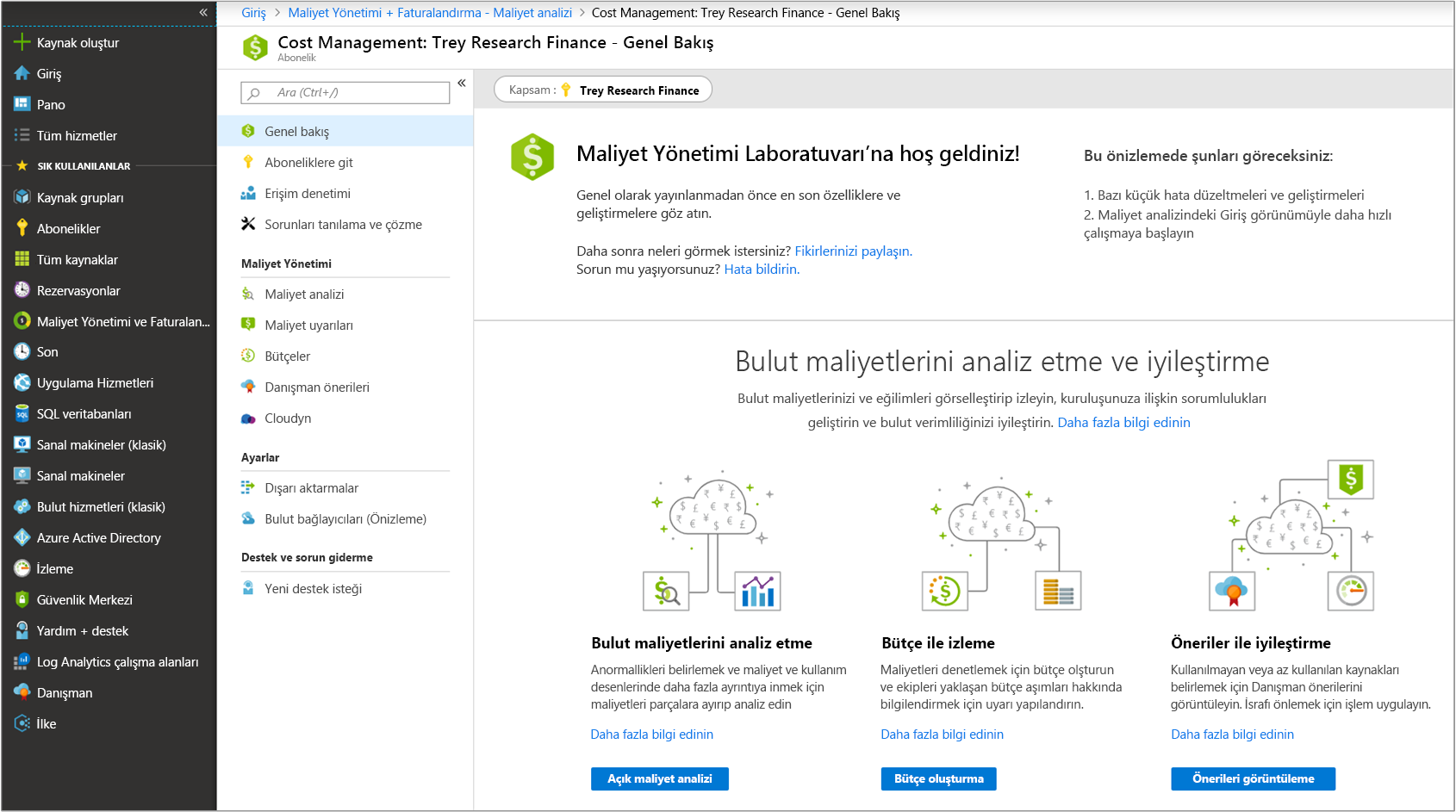Click Daha fazla bilgi edinin under Bulut maliyetlerini analiz etme
The image size is (1456, 812).
coord(651,734)
